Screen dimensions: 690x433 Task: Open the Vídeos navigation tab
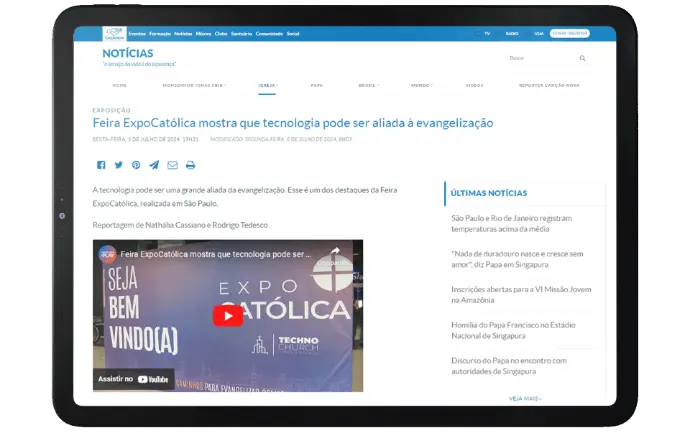tap(474, 85)
